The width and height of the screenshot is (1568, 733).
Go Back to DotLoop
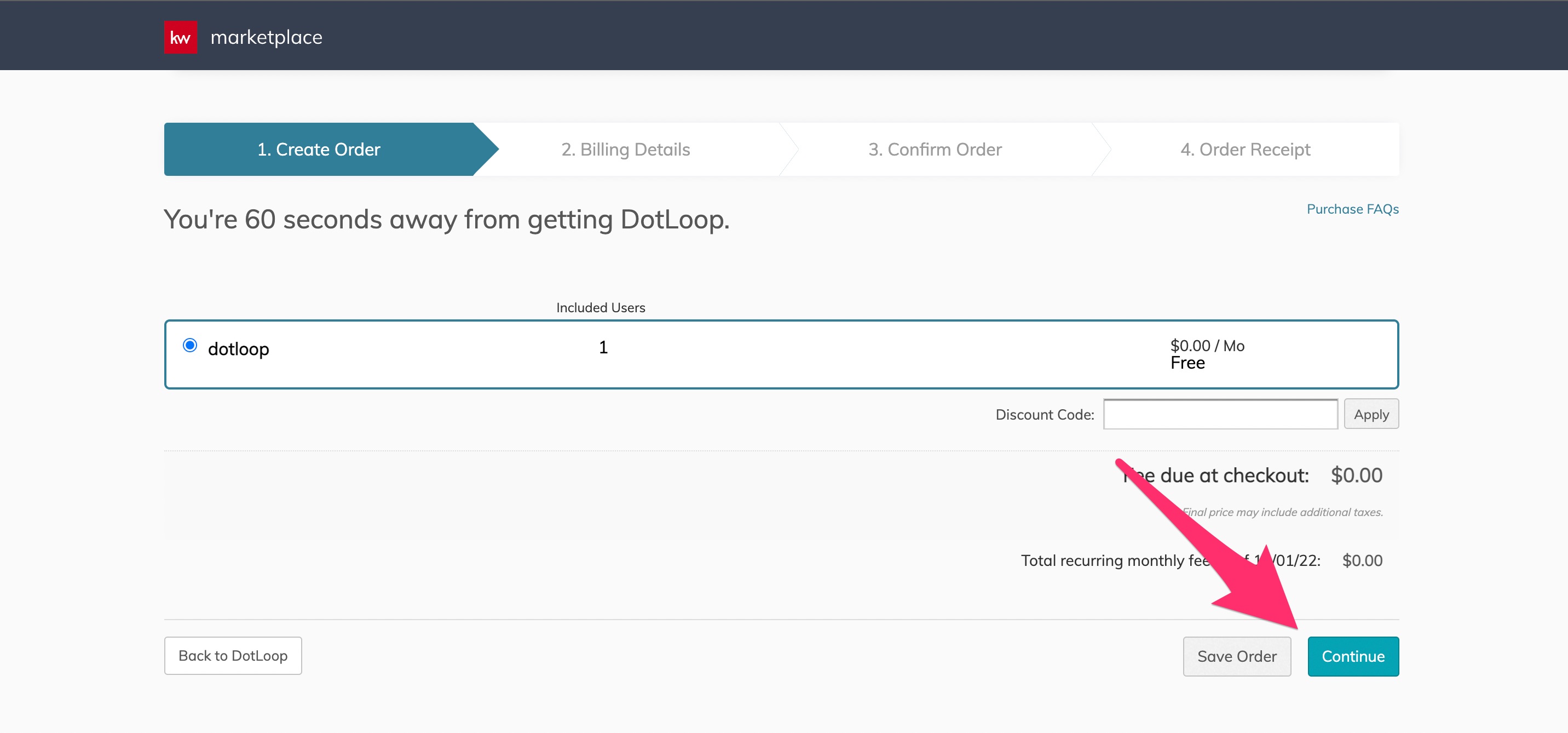(x=232, y=656)
